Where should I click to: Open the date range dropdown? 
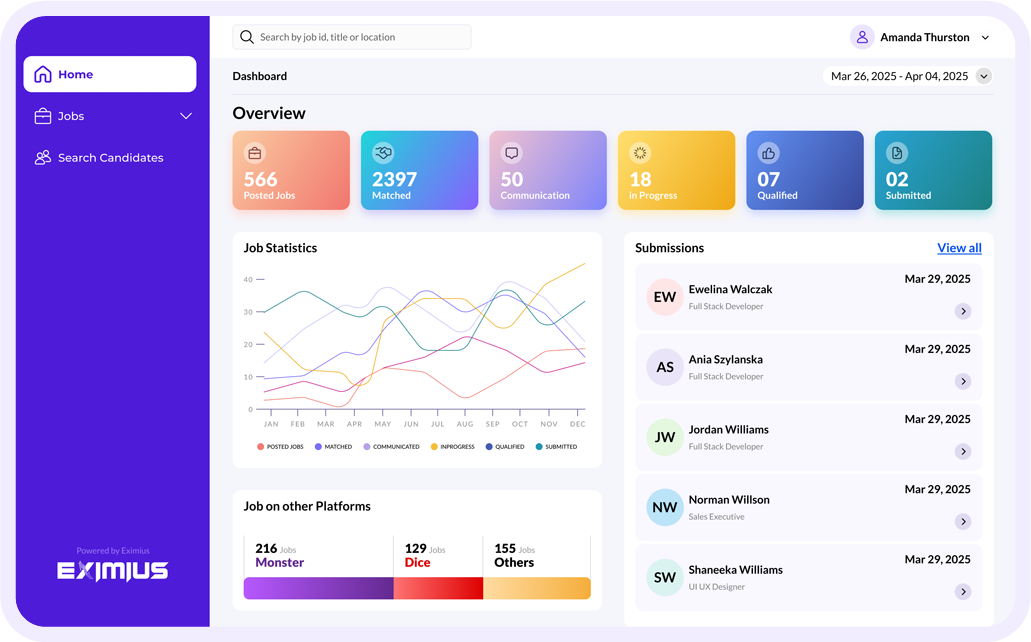coord(984,76)
